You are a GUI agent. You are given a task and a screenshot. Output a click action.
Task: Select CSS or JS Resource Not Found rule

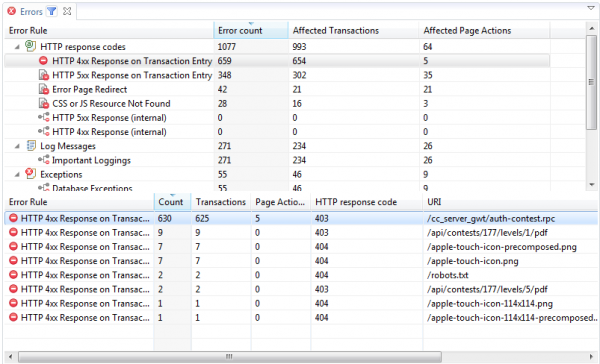click(x=111, y=103)
